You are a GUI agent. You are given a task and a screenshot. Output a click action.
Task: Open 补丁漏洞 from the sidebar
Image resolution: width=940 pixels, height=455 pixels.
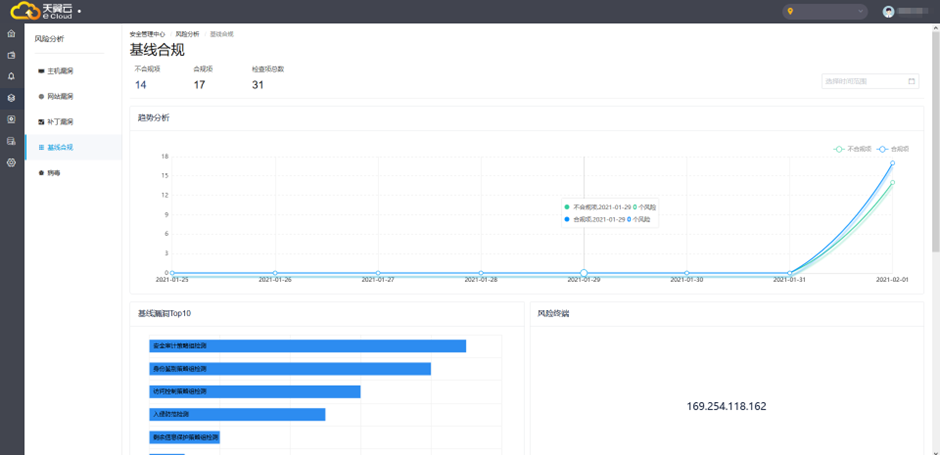[x=60, y=122]
